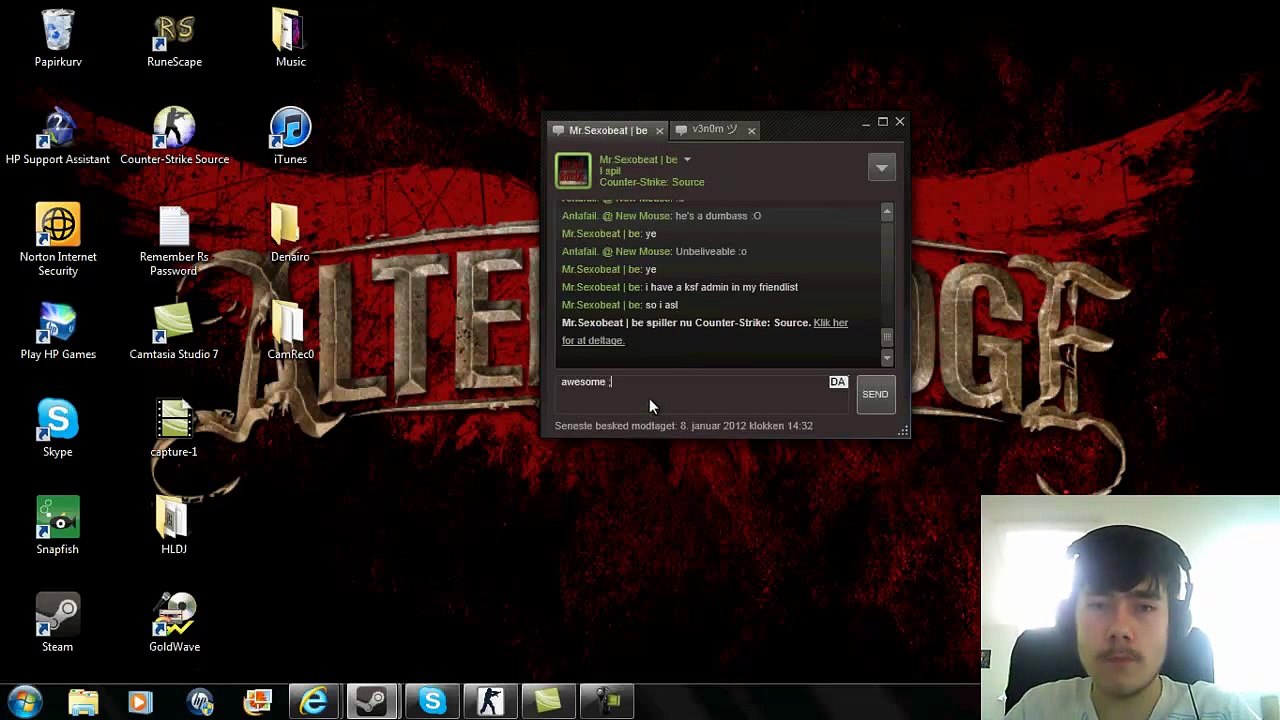Open the GoldWave desktop shortcut
This screenshot has height=720, width=1280.
pyautogui.click(x=174, y=624)
